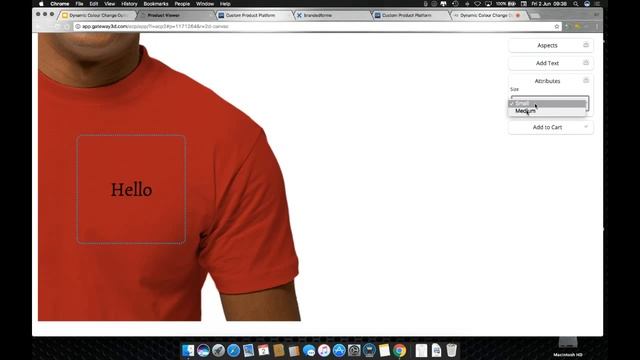Open iTunes from the dock

click(x=324, y=350)
